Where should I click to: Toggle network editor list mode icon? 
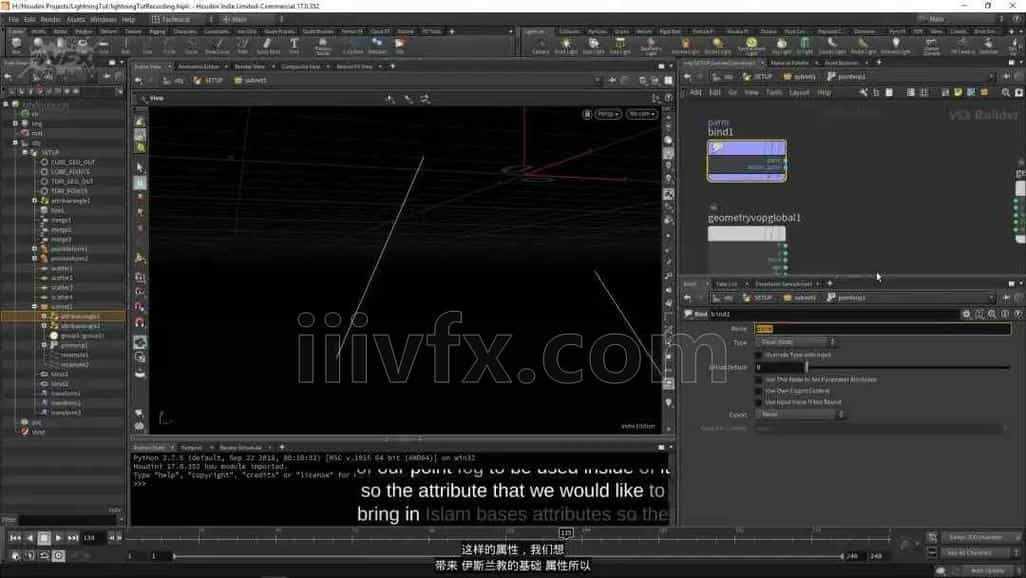click(910, 93)
